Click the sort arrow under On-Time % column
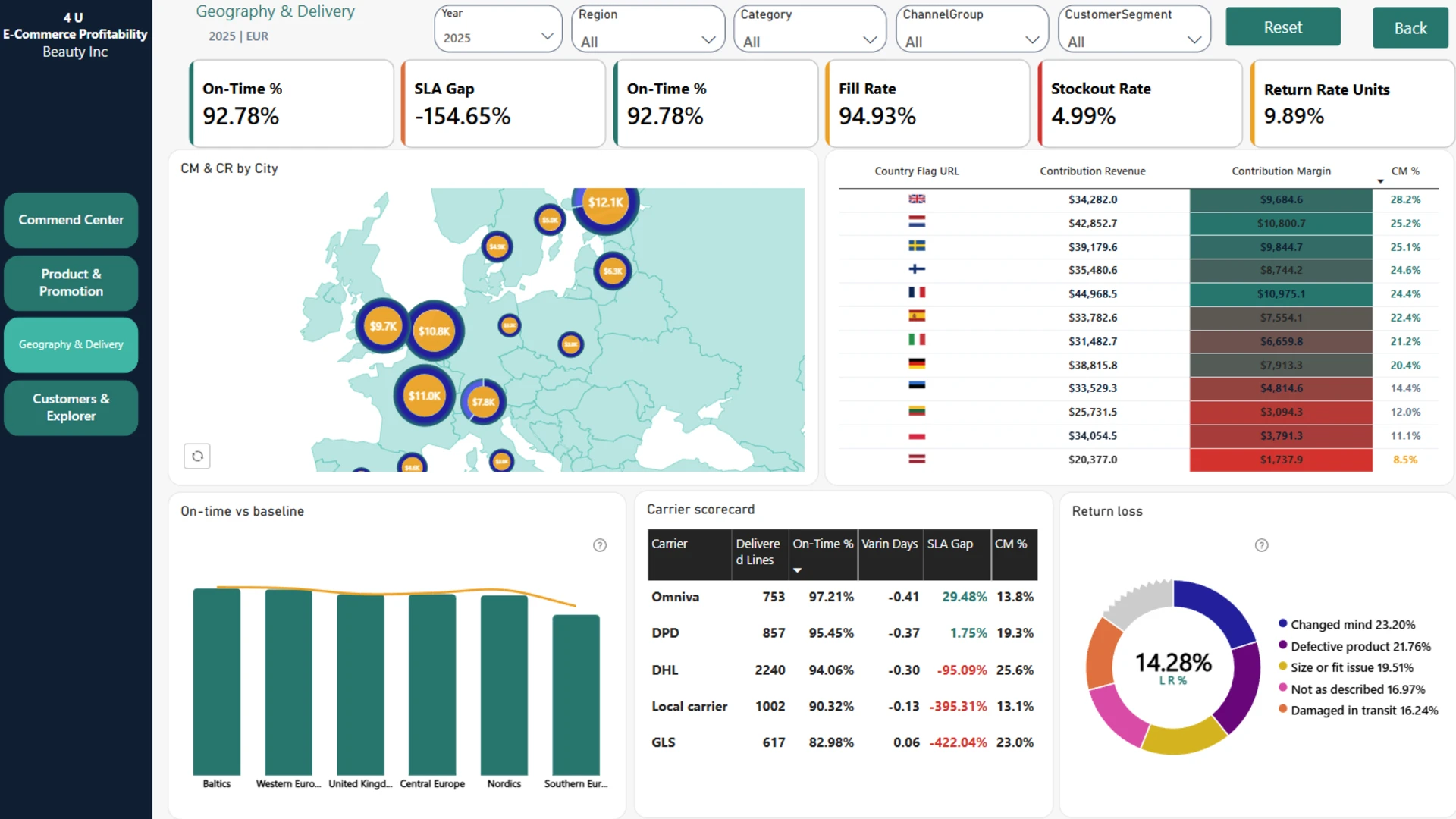1456x819 pixels. pyautogui.click(x=797, y=570)
